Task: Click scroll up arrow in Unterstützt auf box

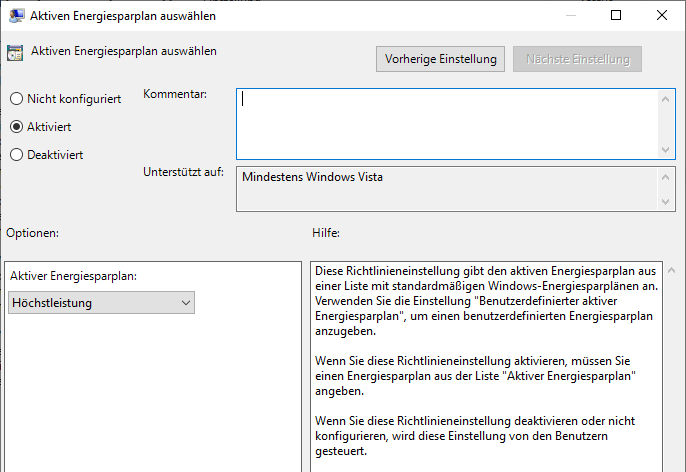Action: [667, 176]
